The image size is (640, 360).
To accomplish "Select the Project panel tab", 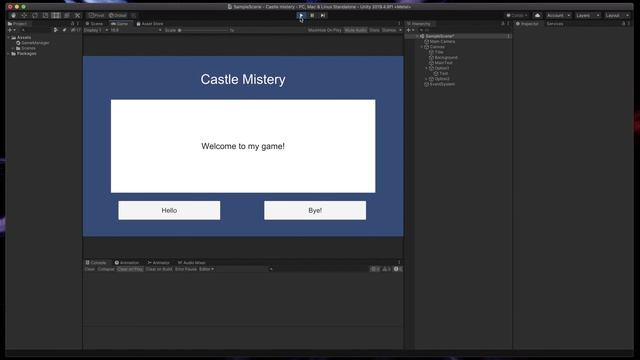I will pos(18,24).
